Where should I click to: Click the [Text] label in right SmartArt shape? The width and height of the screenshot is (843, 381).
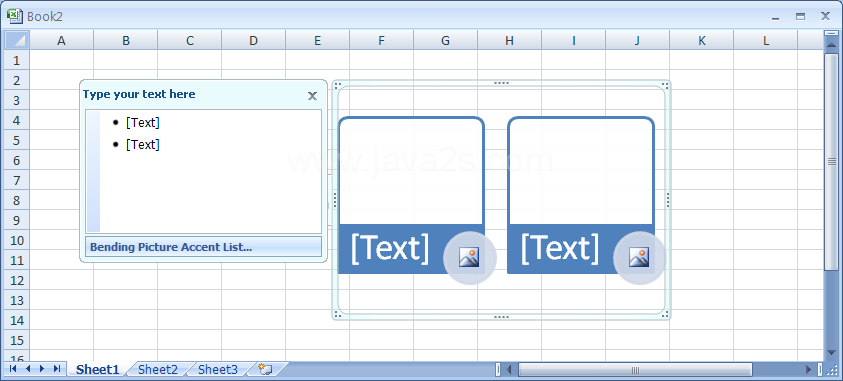(560, 248)
